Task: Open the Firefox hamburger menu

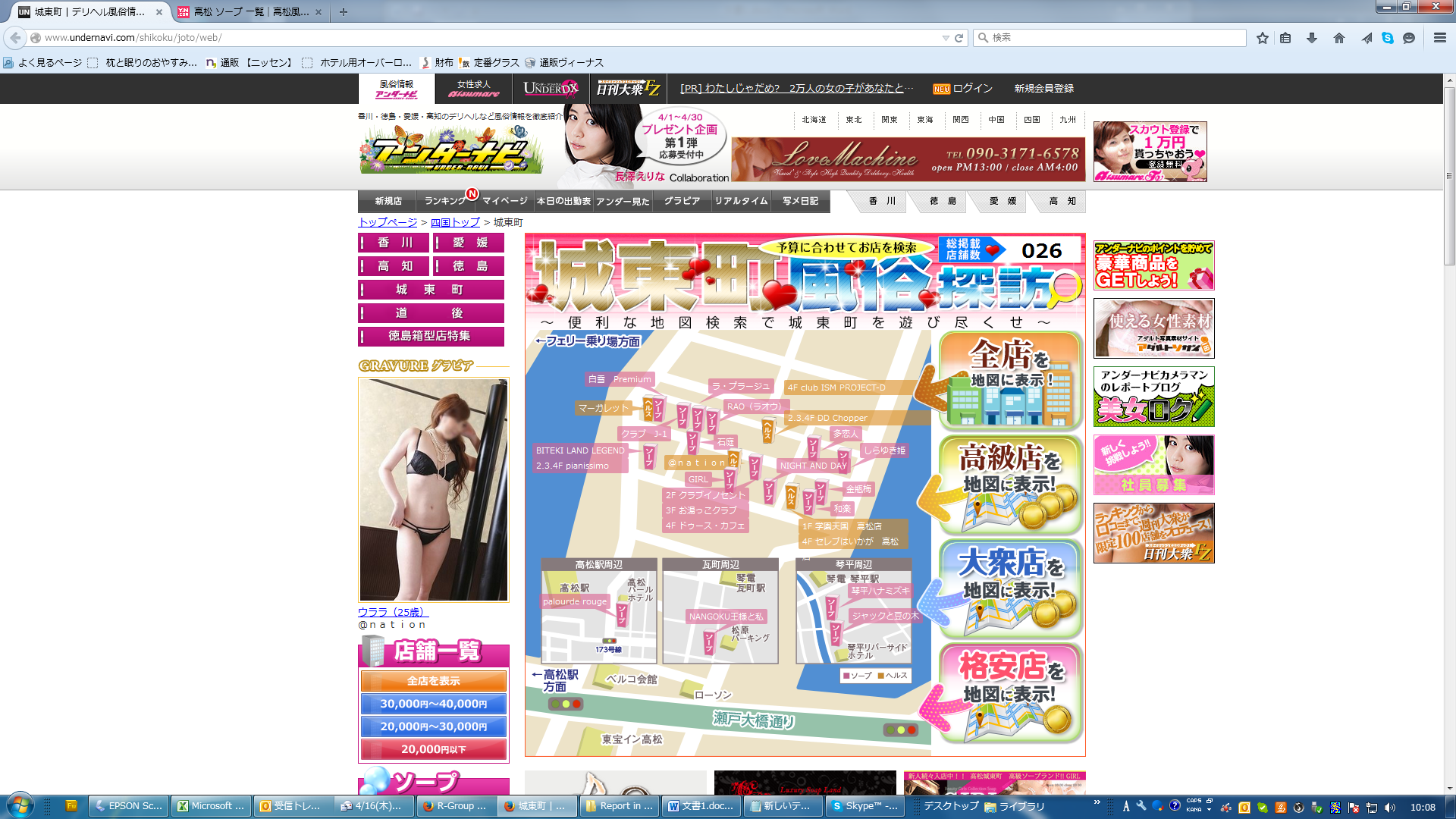Action: click(x=1439, y=38)
